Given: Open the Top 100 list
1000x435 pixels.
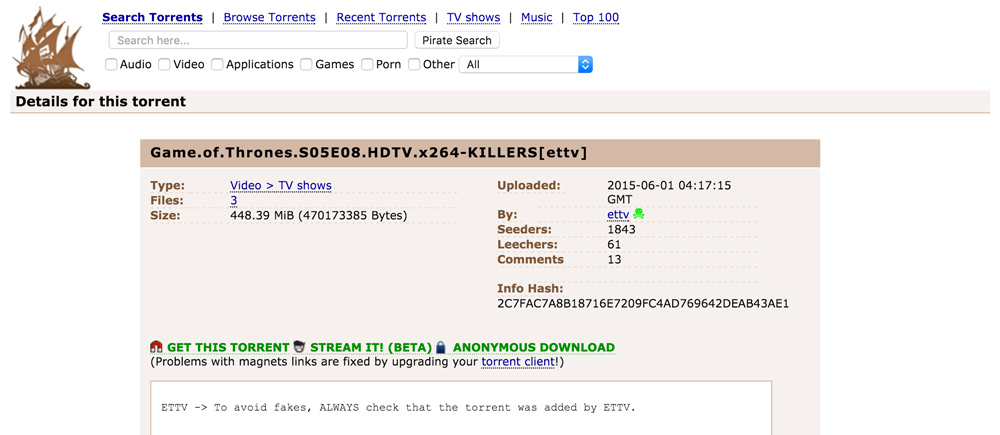Looking at the screenshot, I should click(x=596, y=17).
